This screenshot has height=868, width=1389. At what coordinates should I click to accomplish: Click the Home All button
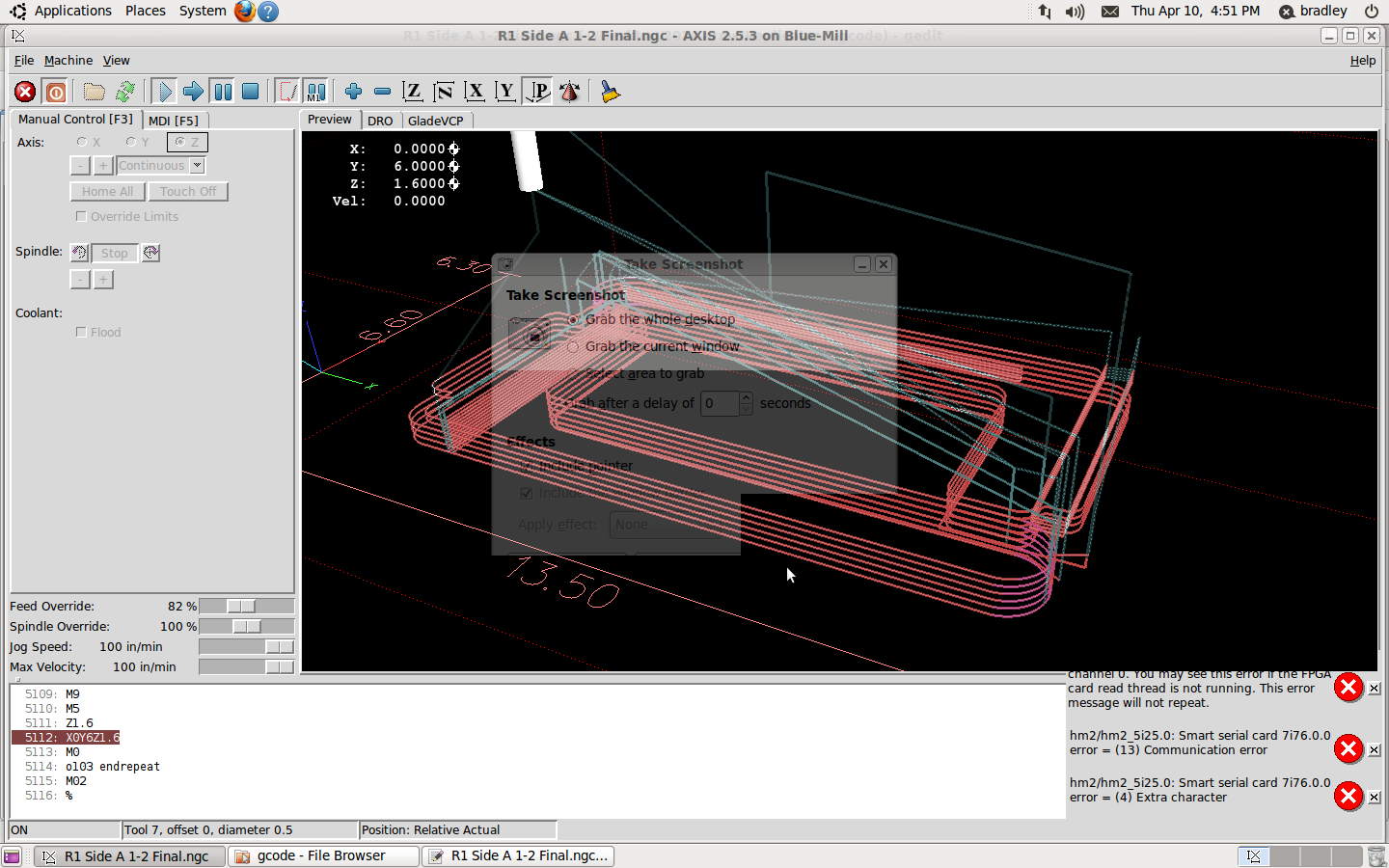[108, 191]
